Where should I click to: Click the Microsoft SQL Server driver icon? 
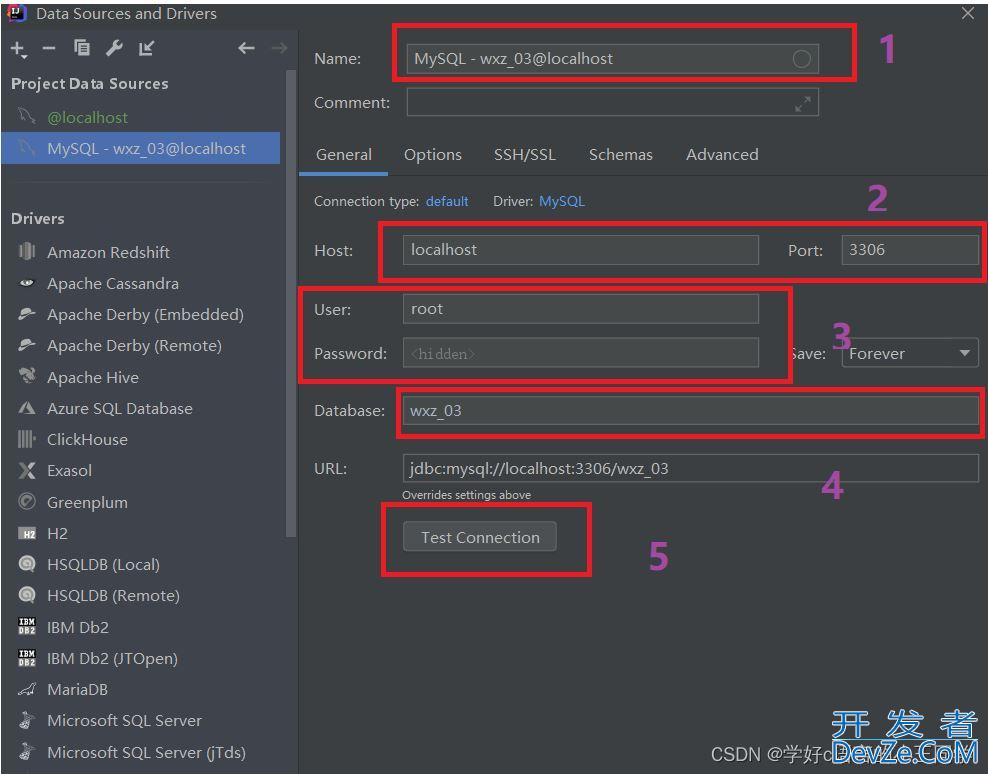pos(26,720)
